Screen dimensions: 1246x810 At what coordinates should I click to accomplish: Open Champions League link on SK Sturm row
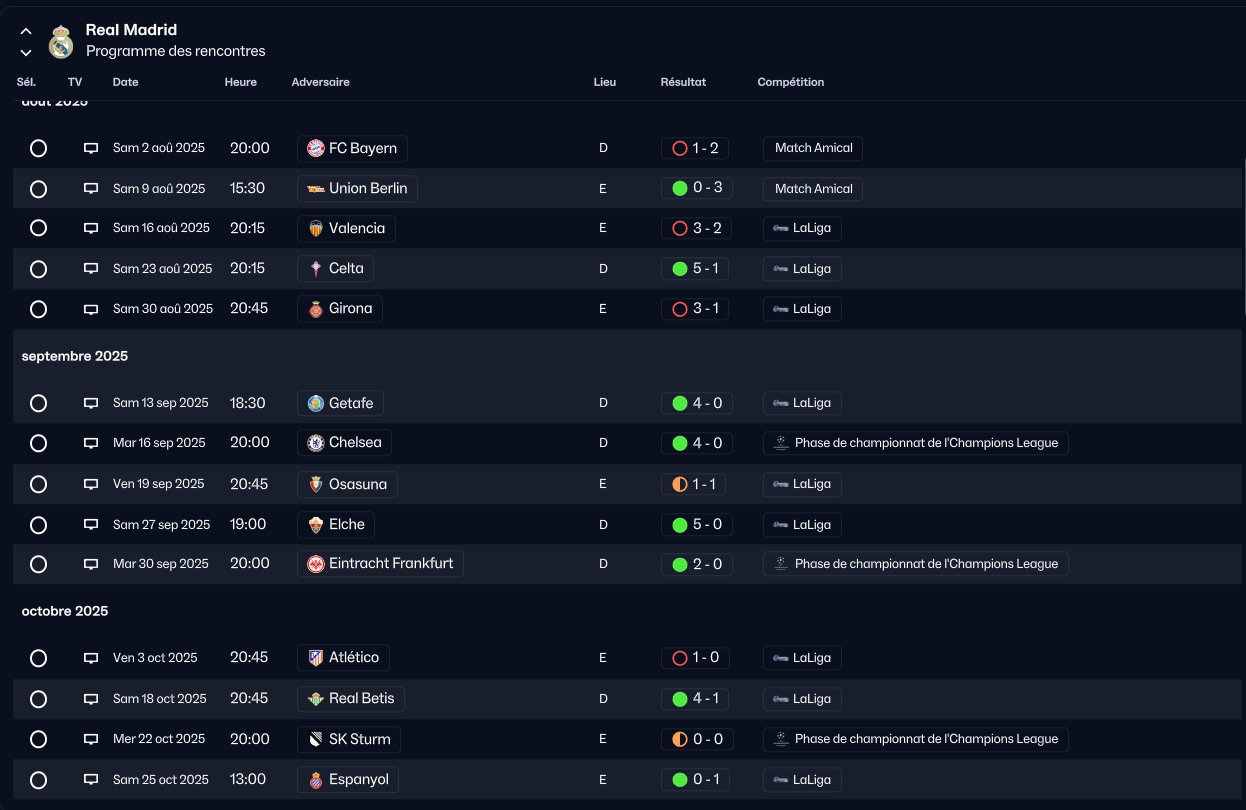click(x=915, y=740)
